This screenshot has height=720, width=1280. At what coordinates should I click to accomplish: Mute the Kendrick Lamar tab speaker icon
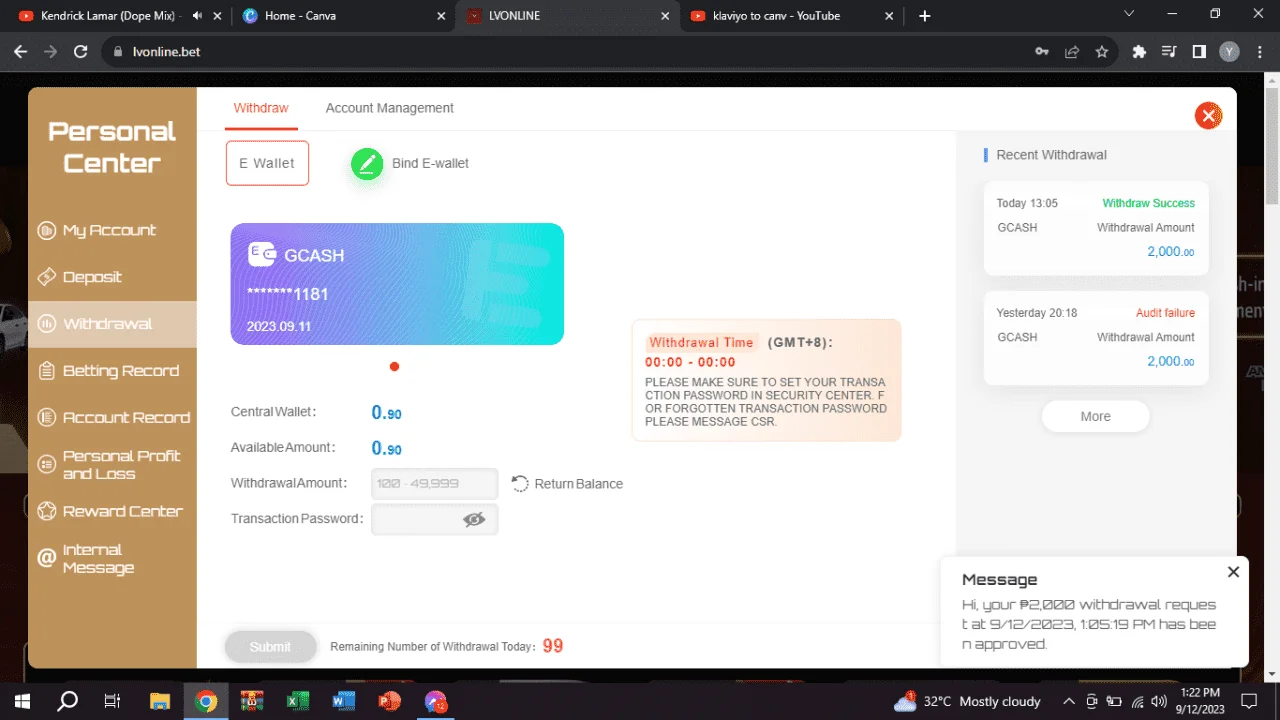[197, 16]
